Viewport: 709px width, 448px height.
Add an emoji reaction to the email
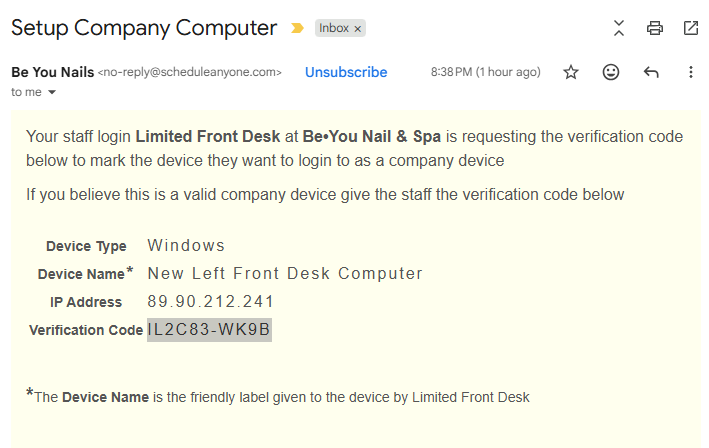[611, 72]
